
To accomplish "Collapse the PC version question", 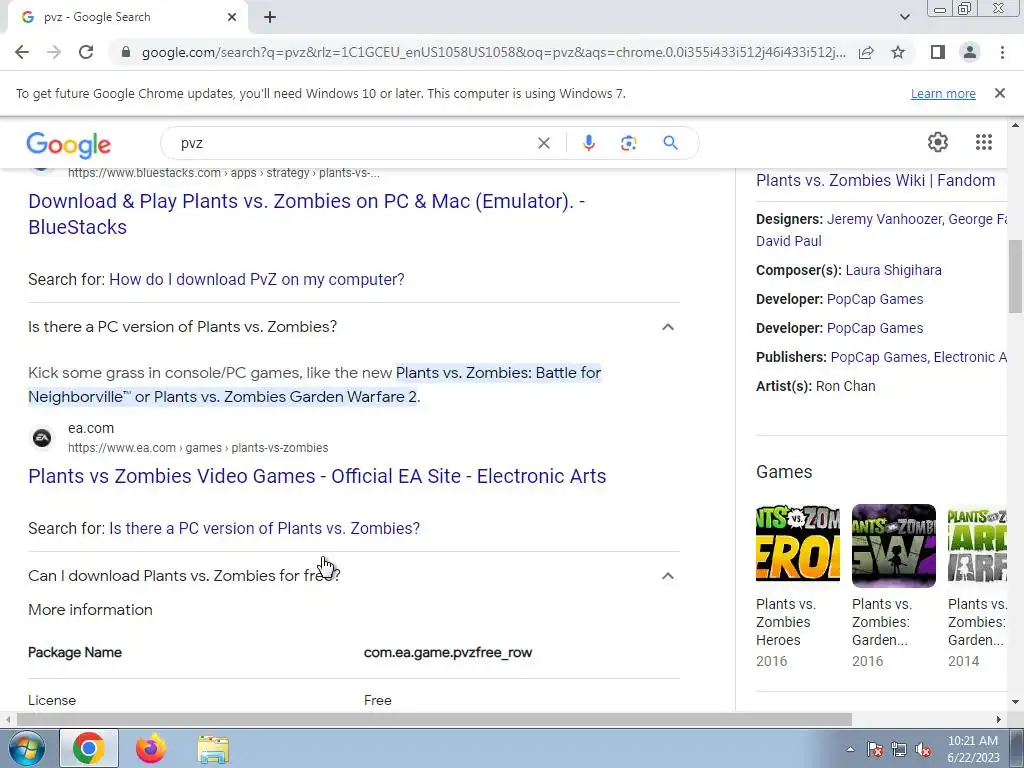I will pyautogui.click(x=667, y=327).
